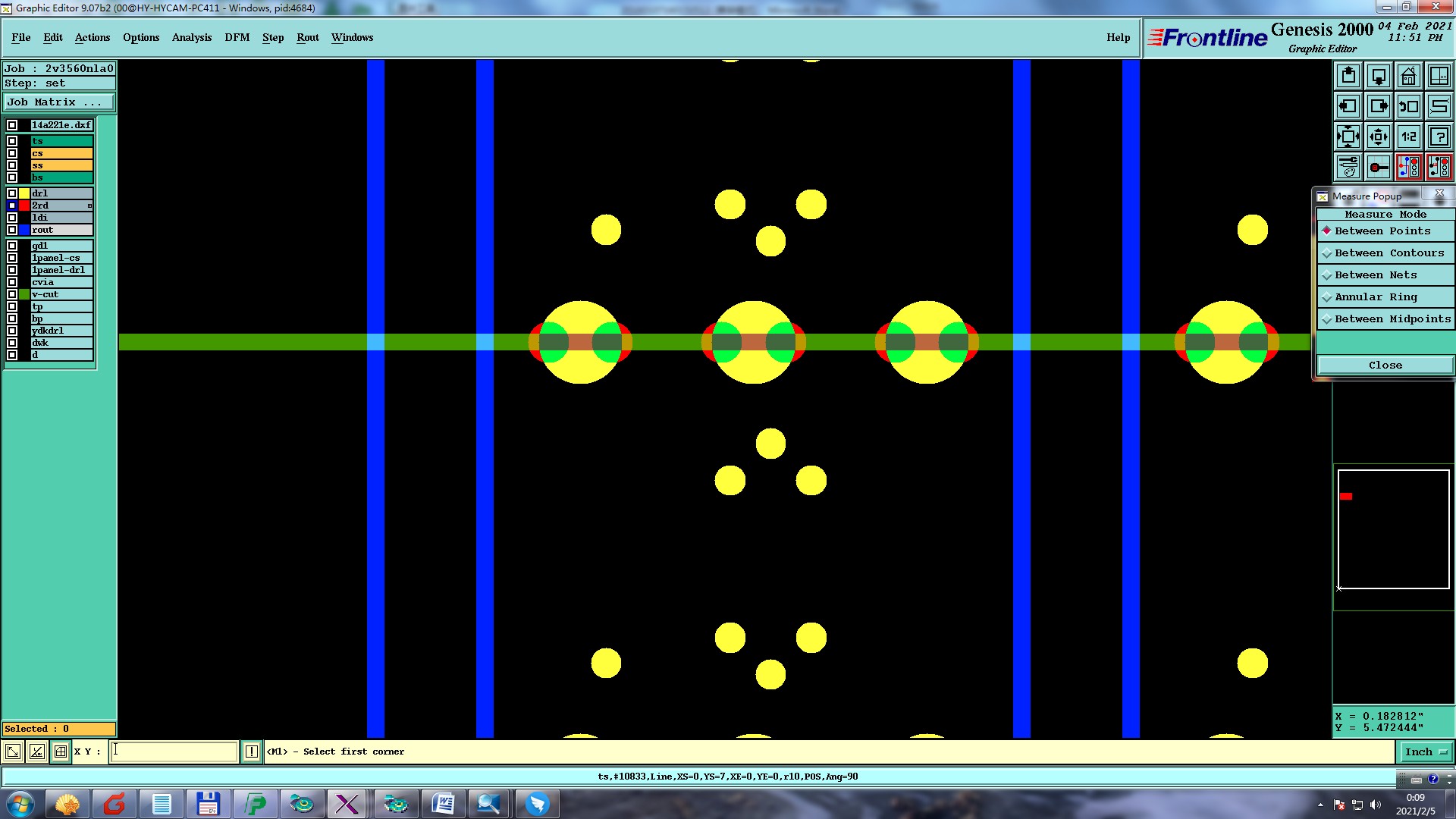Open the DFM menu

tap(237, 37)
